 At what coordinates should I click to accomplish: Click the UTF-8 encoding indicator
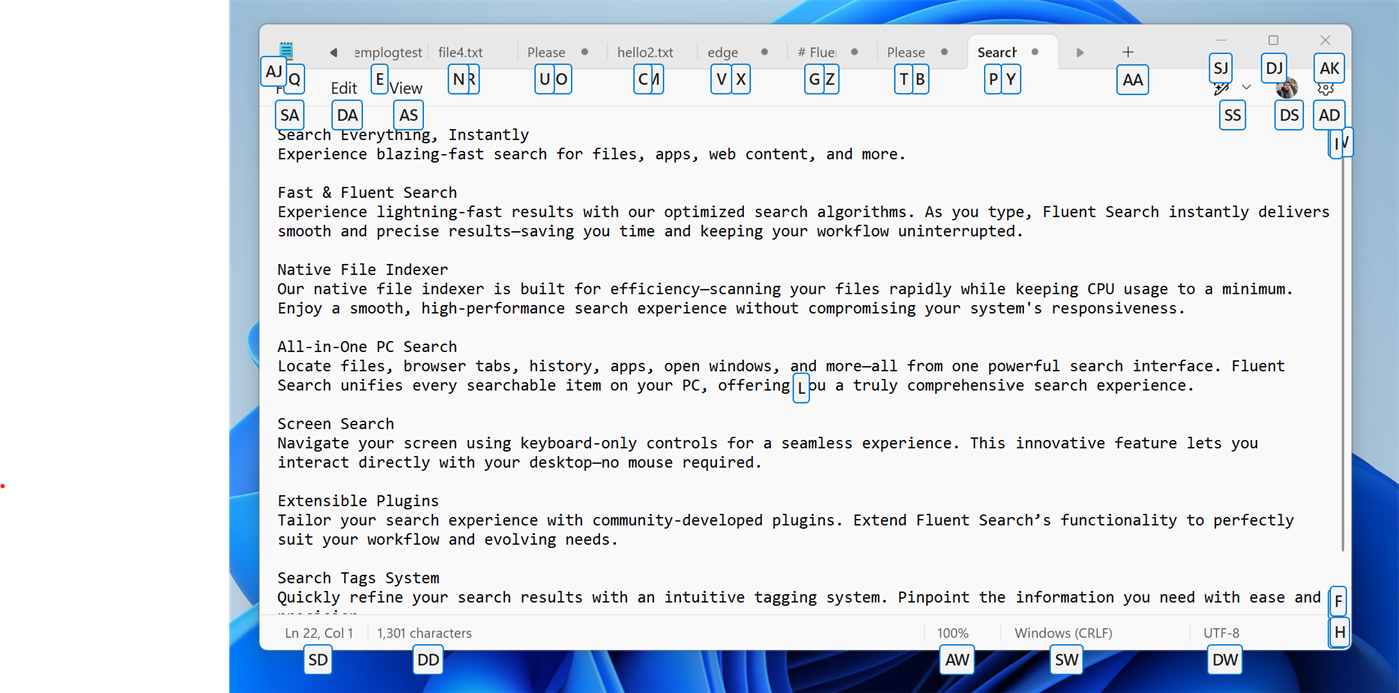[x=1221, y=633]
